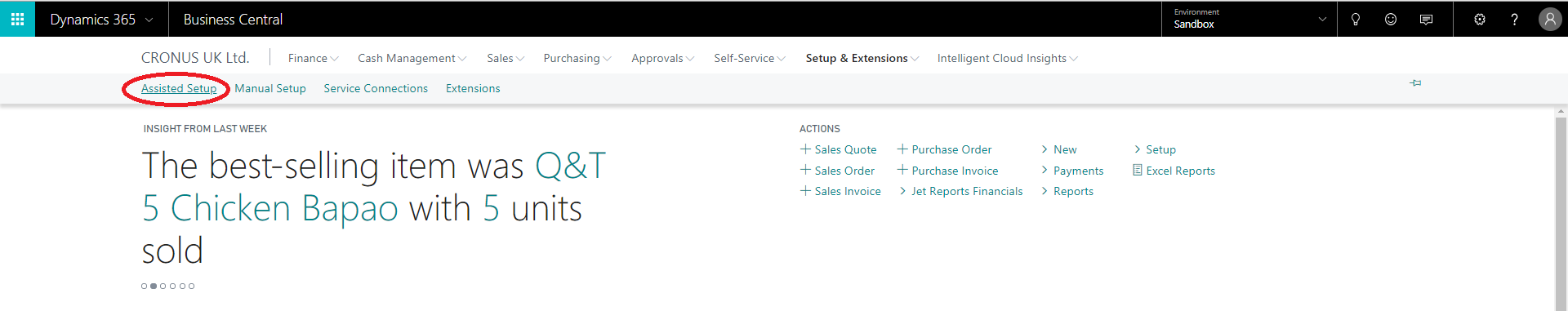
Task: Open the Environment Sandbox dropdown
Action: click(1249, 20)
